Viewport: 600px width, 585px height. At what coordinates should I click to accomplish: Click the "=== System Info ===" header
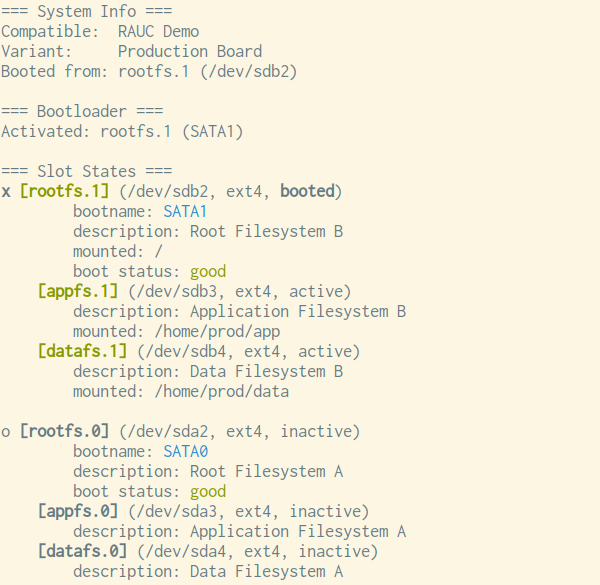click(x=86, y=11)
